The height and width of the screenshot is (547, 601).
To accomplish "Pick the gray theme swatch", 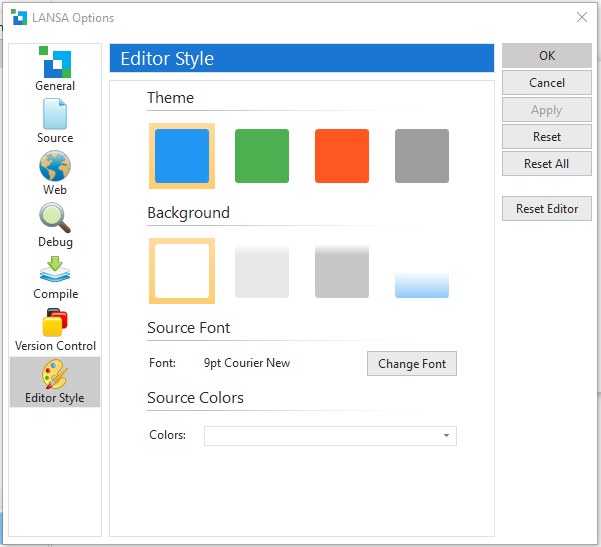I will click(422, 156).
